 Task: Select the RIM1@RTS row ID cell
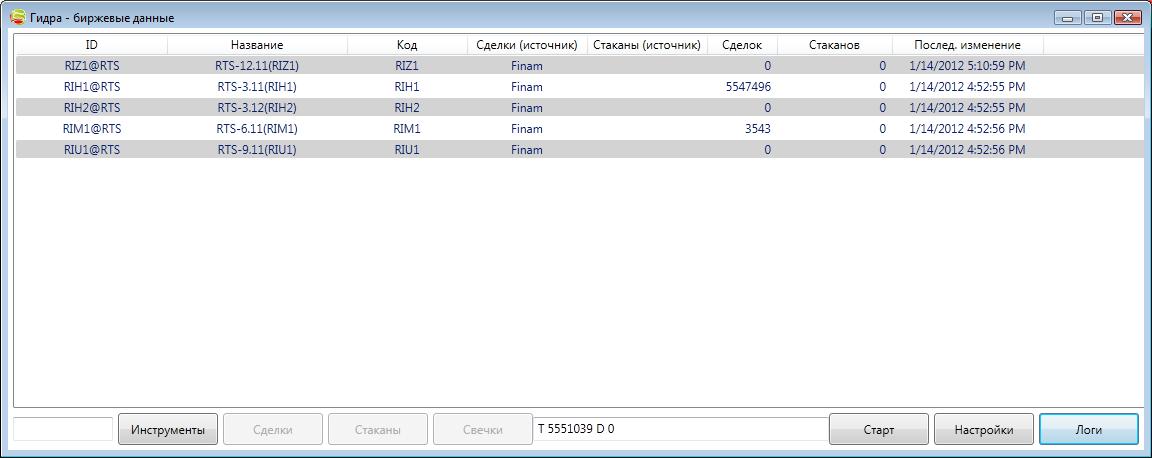[x=92, y=129]
